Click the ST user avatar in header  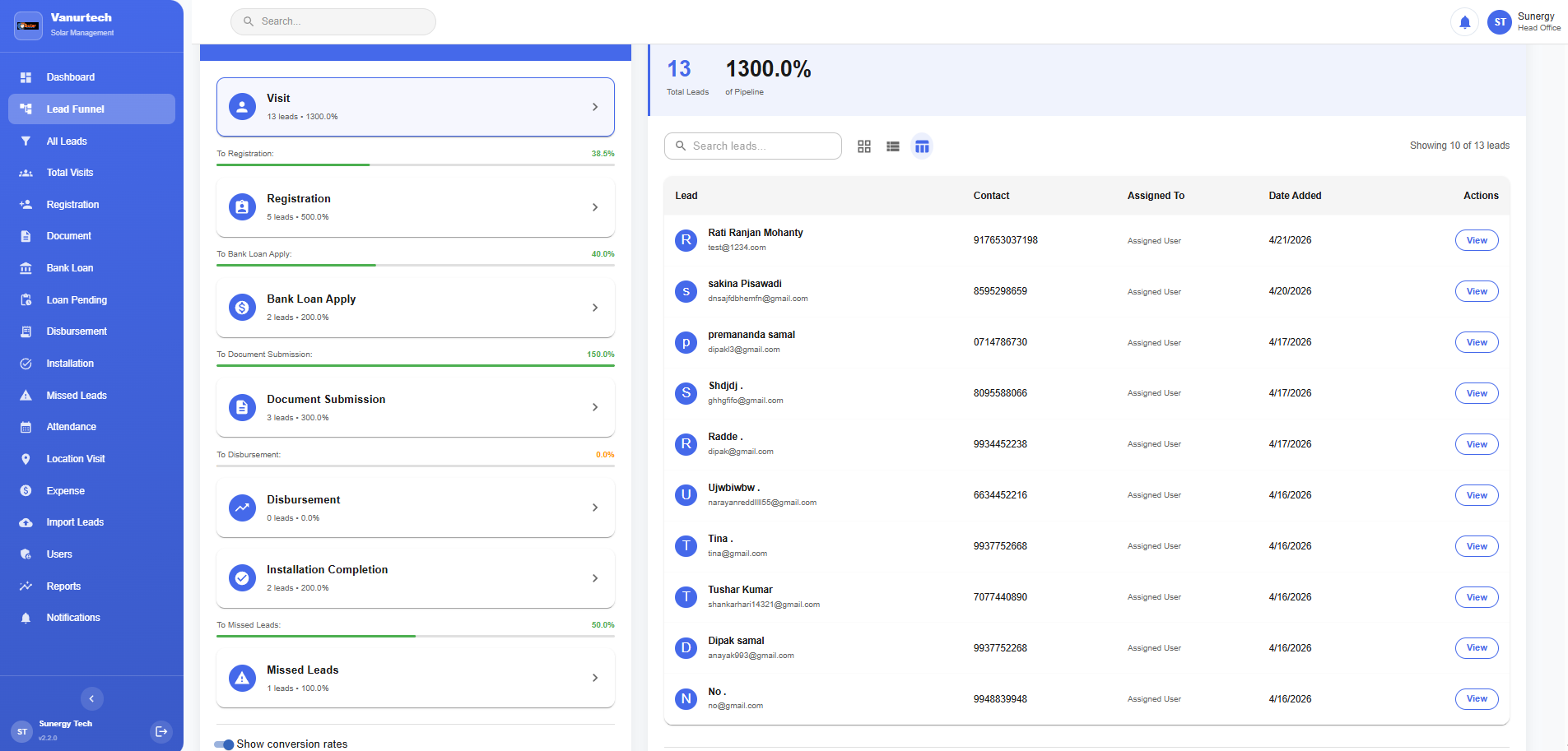(x=1500, y=22)
